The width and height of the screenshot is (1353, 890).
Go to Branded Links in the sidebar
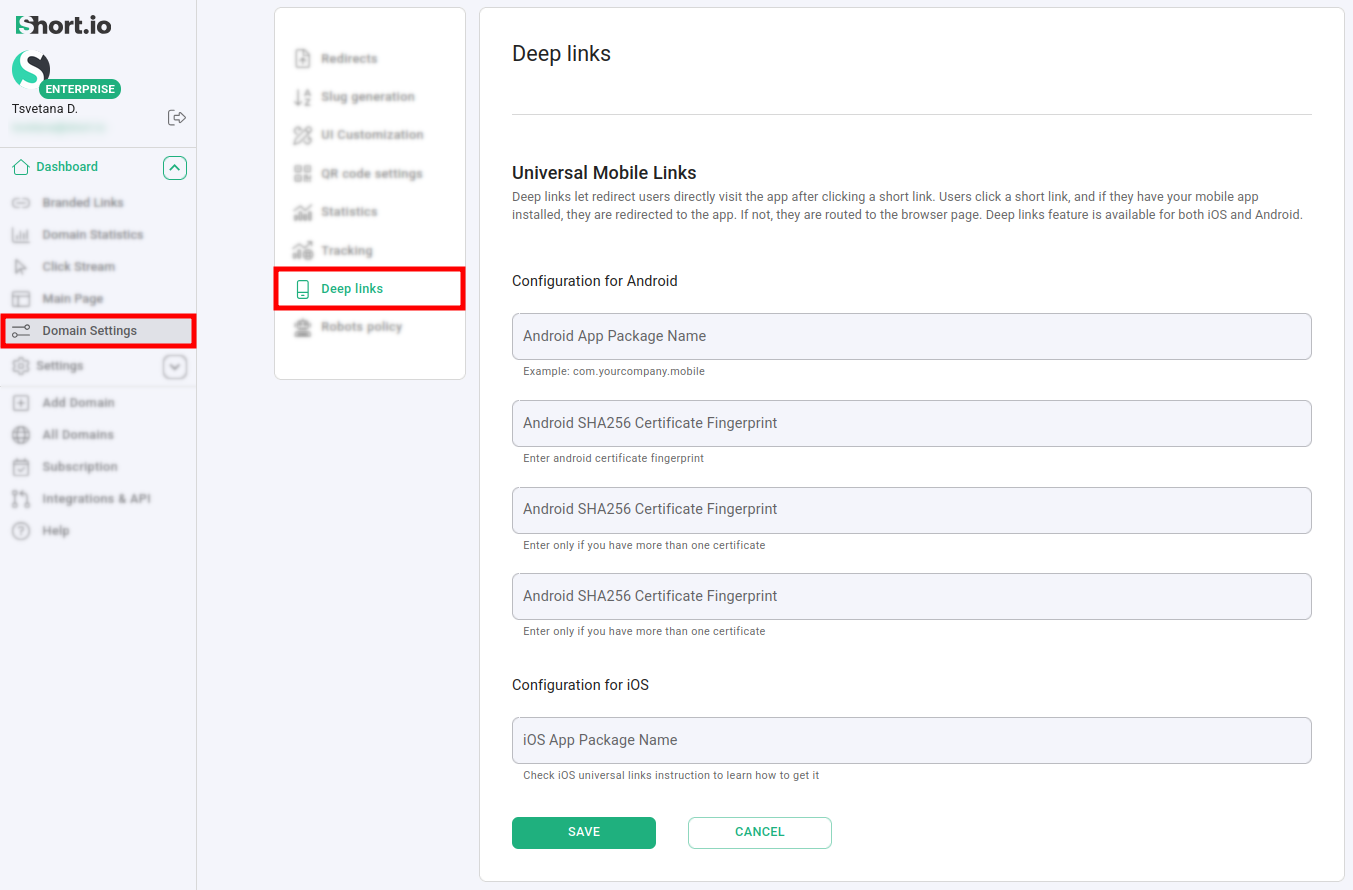pyautogui.click(x=82, y=203)
